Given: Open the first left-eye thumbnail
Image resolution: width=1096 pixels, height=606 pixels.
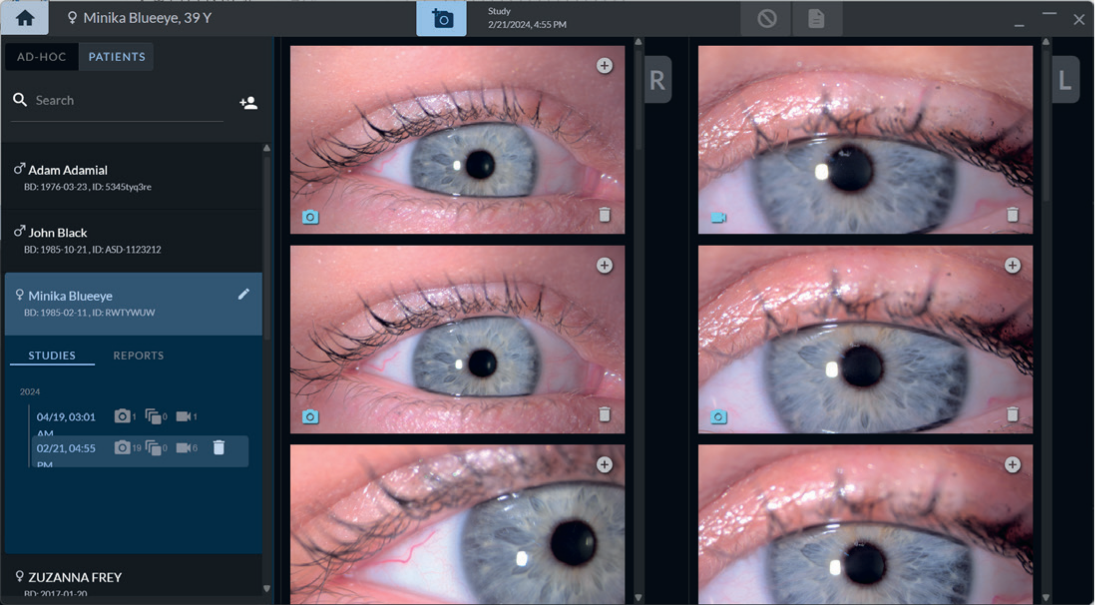Looking at the screenshot, I should (865, 140).
